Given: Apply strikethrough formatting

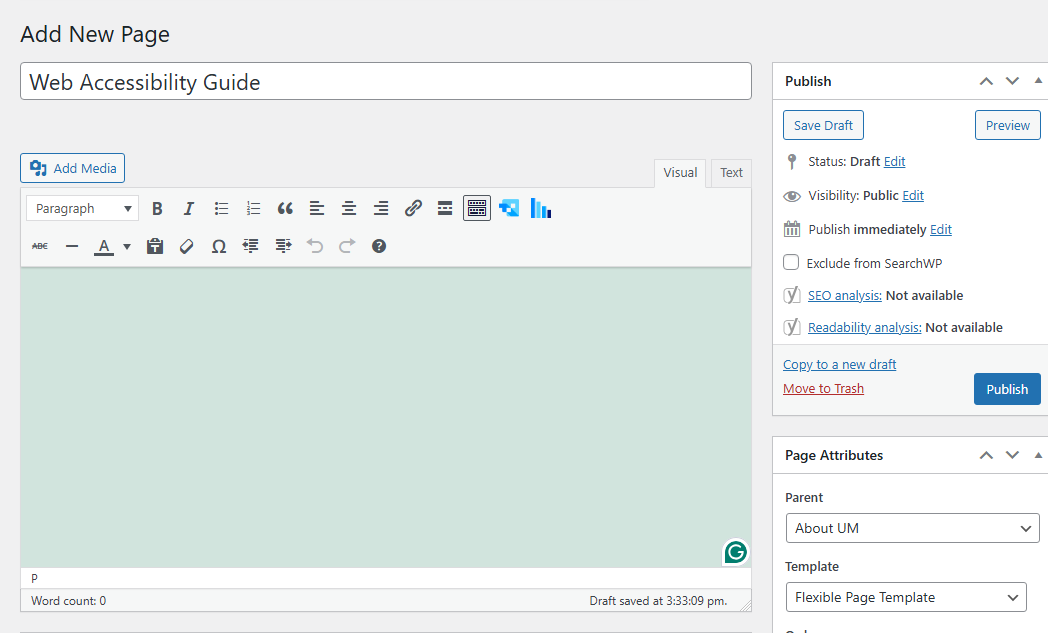Looking at the screenshot, I should click(x=40, y=246).
